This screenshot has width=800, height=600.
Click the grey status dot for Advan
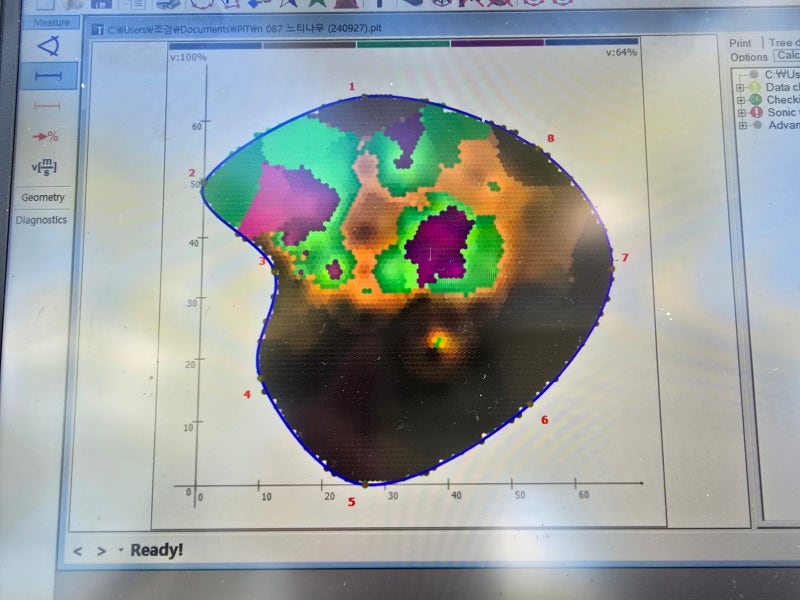[758, 125]
